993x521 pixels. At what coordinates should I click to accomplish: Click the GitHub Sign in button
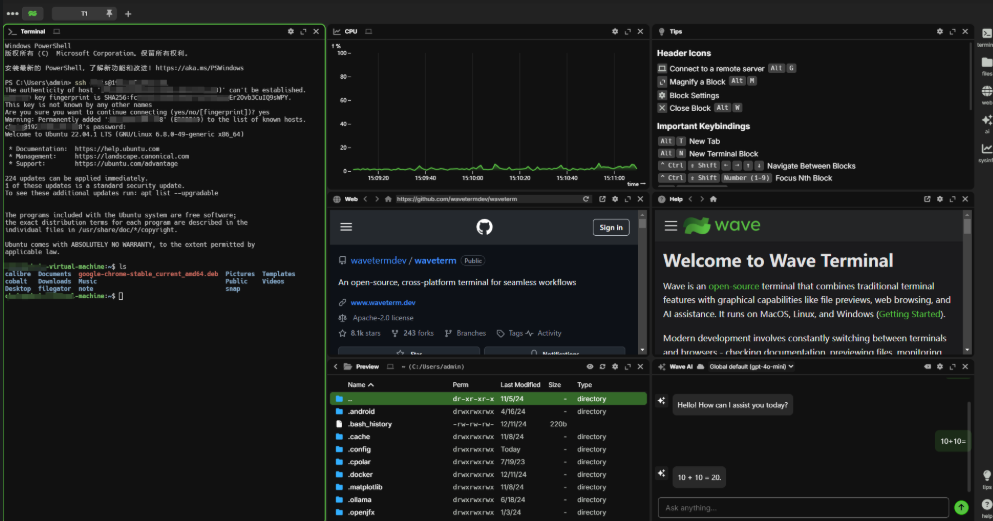point(610,227)
